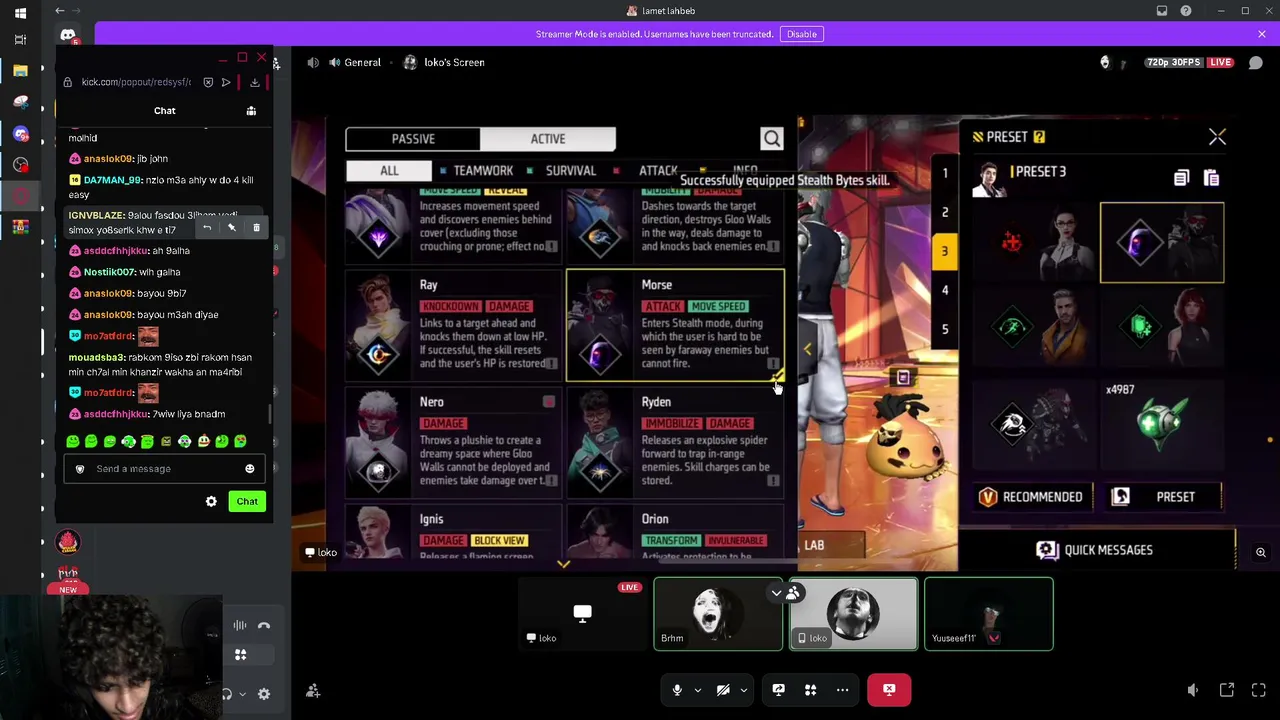Dismiss the Streamer Mode notification banner
This screenshot has height=720, width=1280.
click(1262, 34)
